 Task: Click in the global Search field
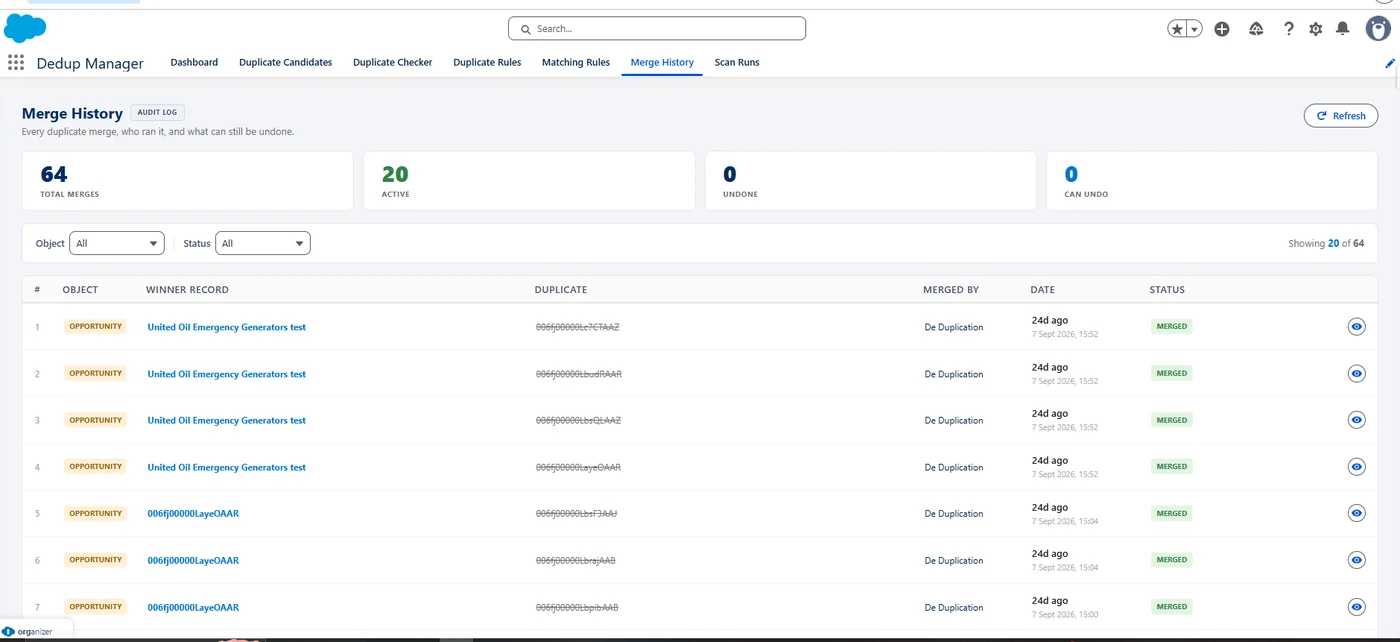click(657, 29)
